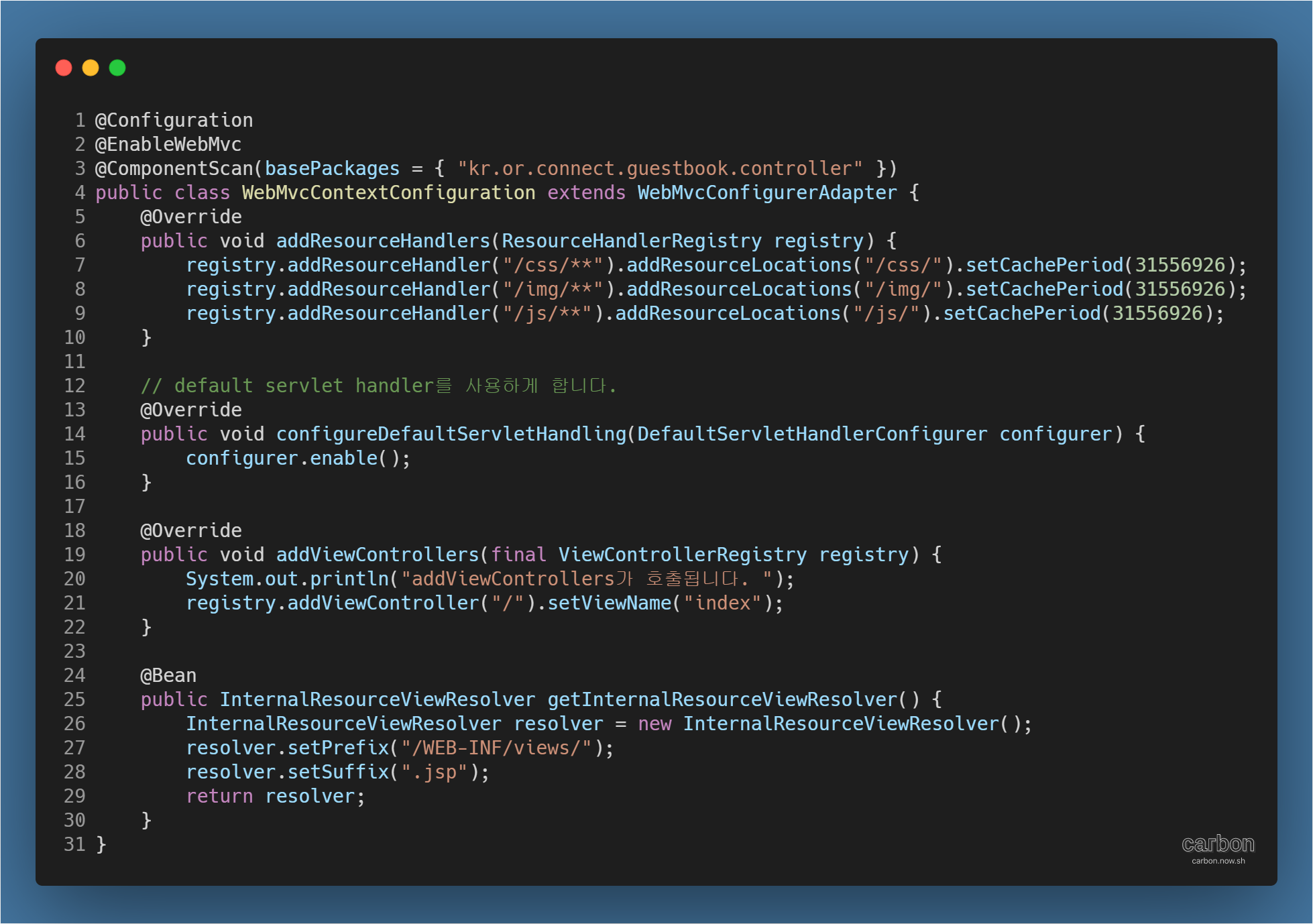This screenshot has height=924, width=1313.
Task: Click the green maximize window dot
Action: (x=117, y=68)
